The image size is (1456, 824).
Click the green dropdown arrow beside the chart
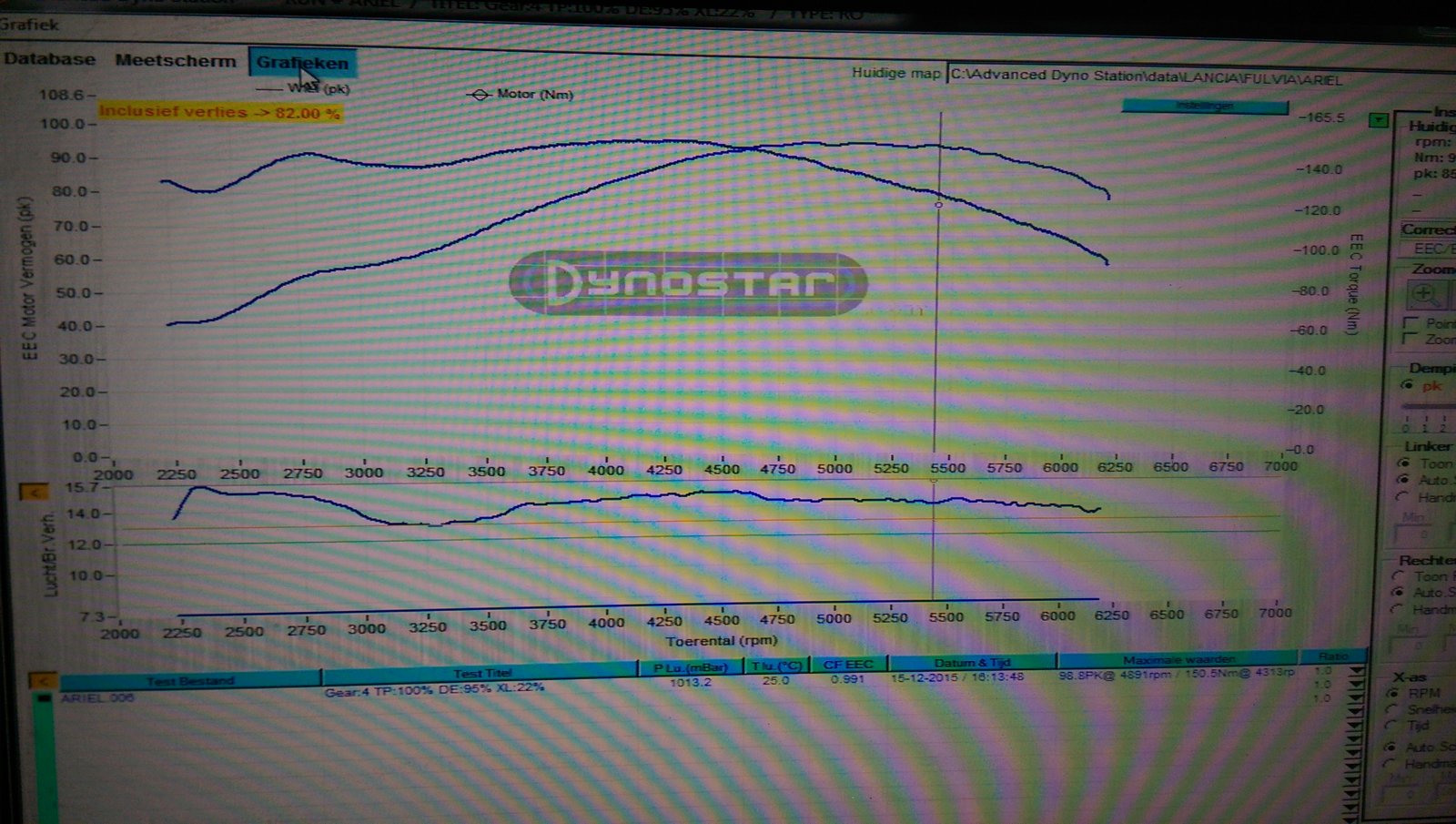(1379, 120)
